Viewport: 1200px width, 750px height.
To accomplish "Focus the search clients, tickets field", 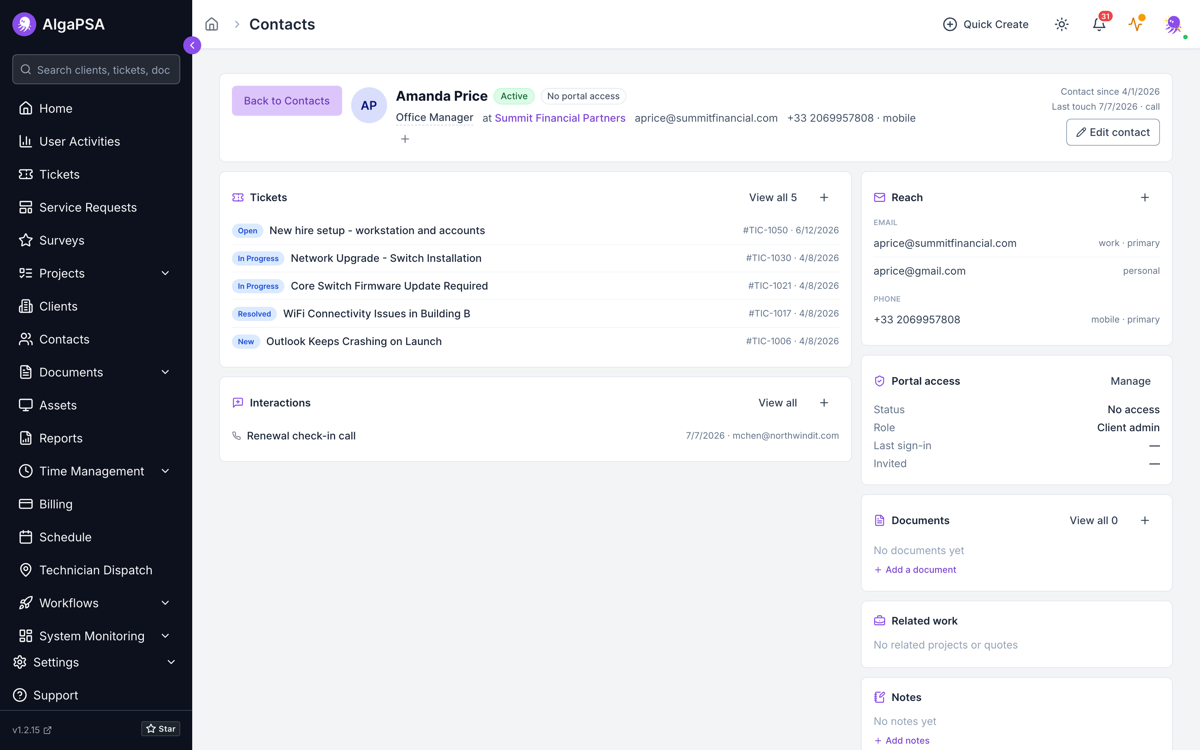I will pyautogui.click(x=96, y=70).
